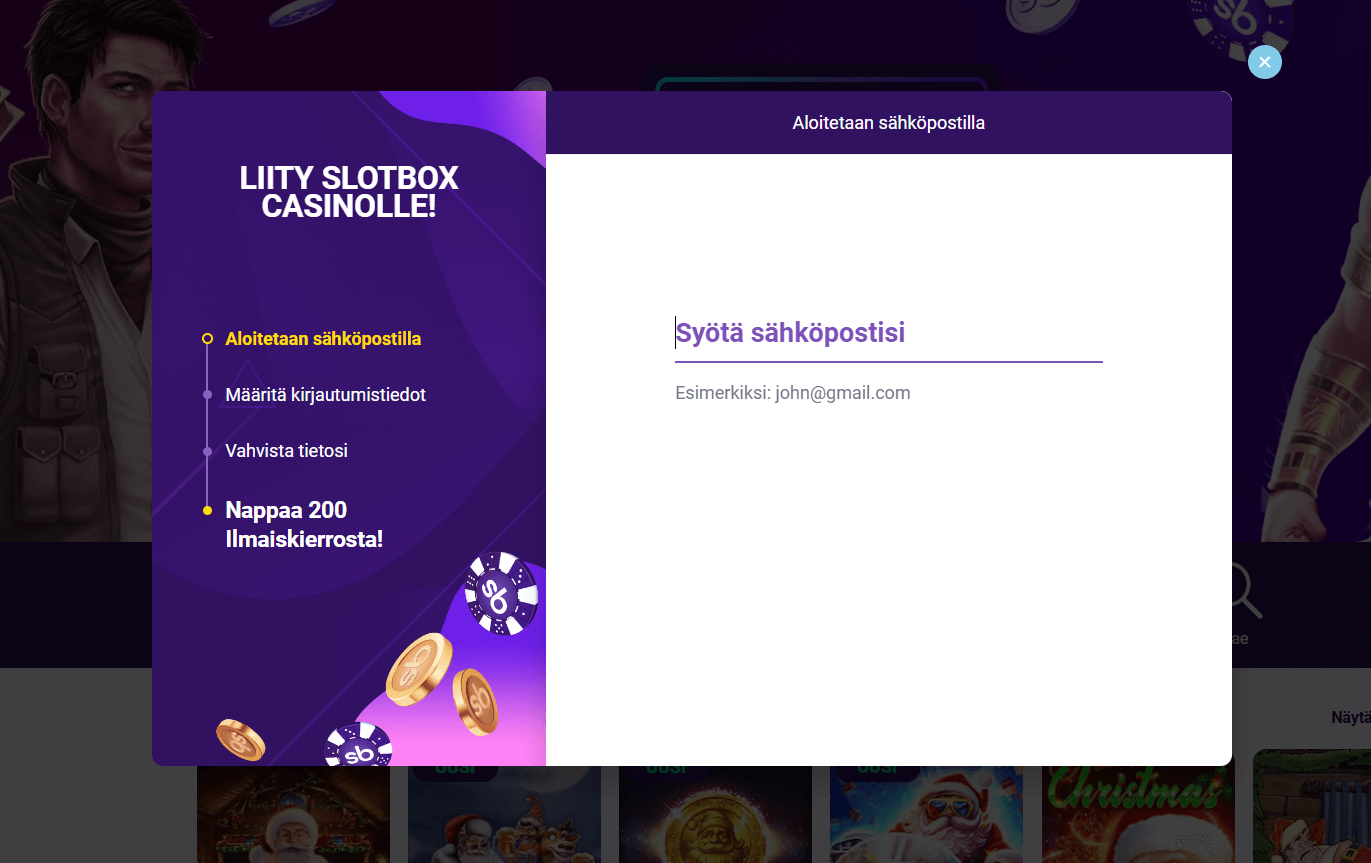This screenshot has width=1371, height=863.
Task: Click yellow dot beside 'Nappaa 200'
Action: coord(207,511)
